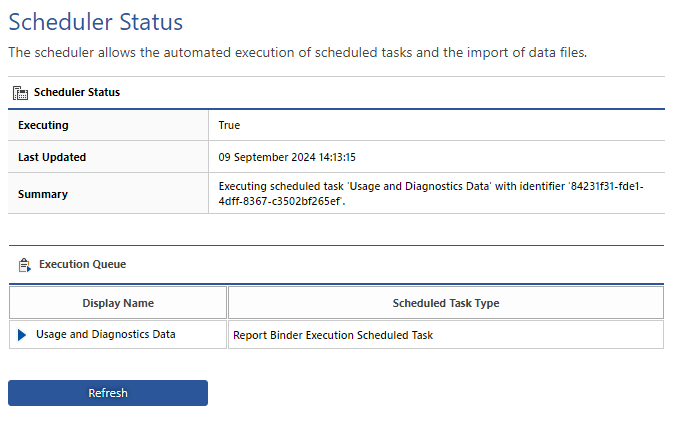
Task: Select the Scheduled Task Type column header
Action: (x=446, y=303)
